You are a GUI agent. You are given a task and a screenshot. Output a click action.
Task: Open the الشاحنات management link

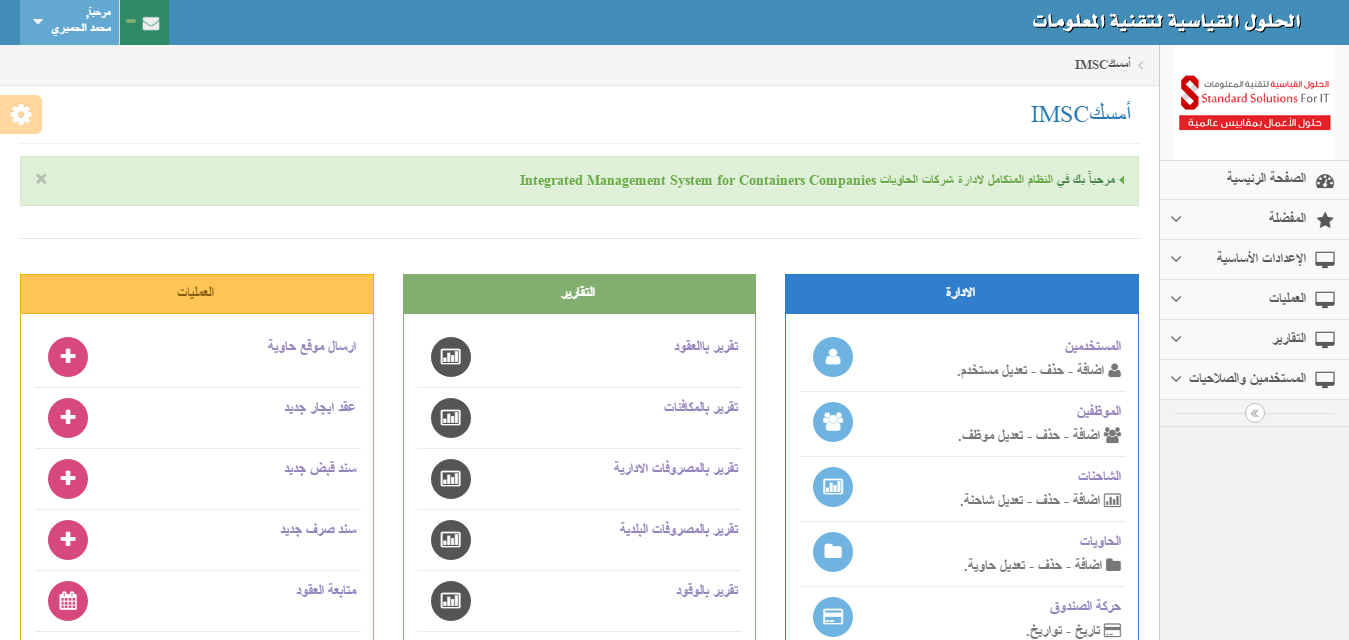click(x=1097, y=476)
